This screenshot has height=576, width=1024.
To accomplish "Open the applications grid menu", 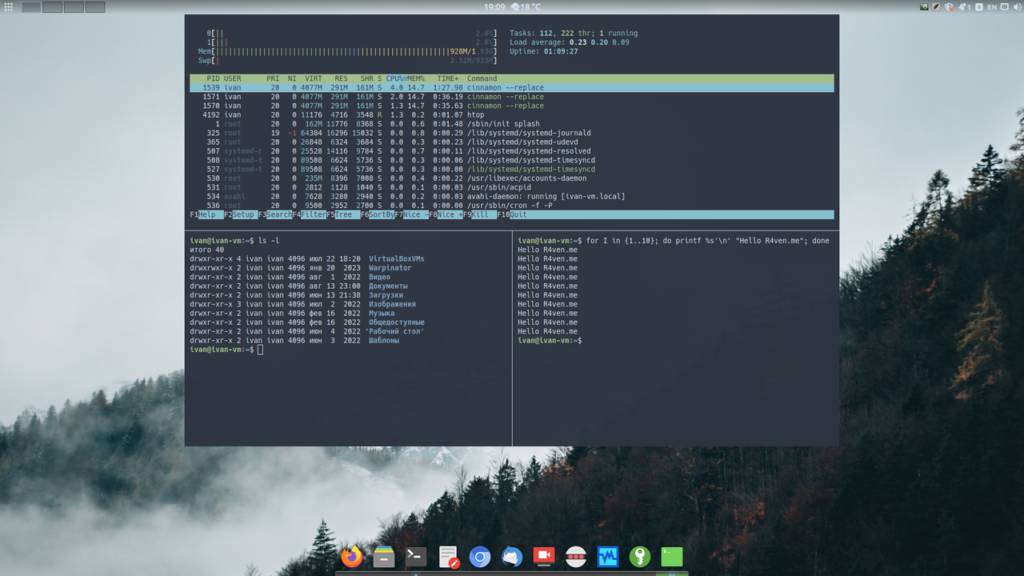I will pyautogui.click(x=9, y=7).
